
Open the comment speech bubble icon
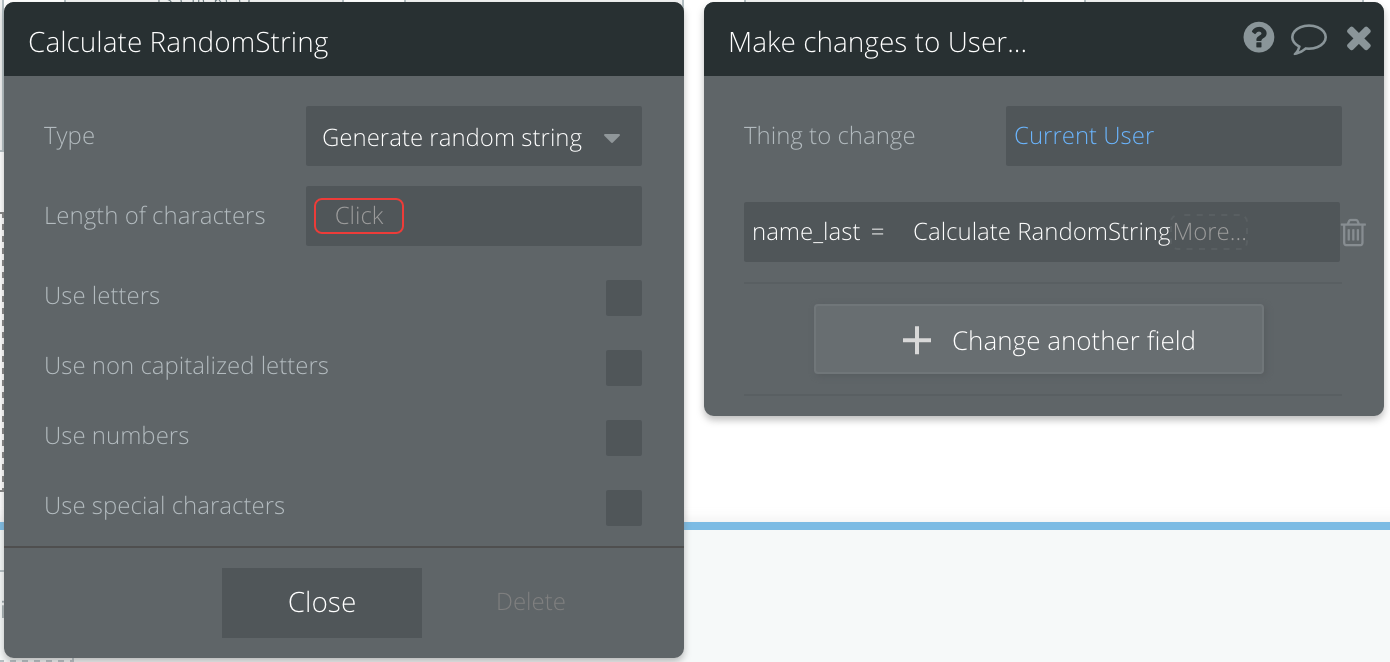click(x=1308, y=39)
